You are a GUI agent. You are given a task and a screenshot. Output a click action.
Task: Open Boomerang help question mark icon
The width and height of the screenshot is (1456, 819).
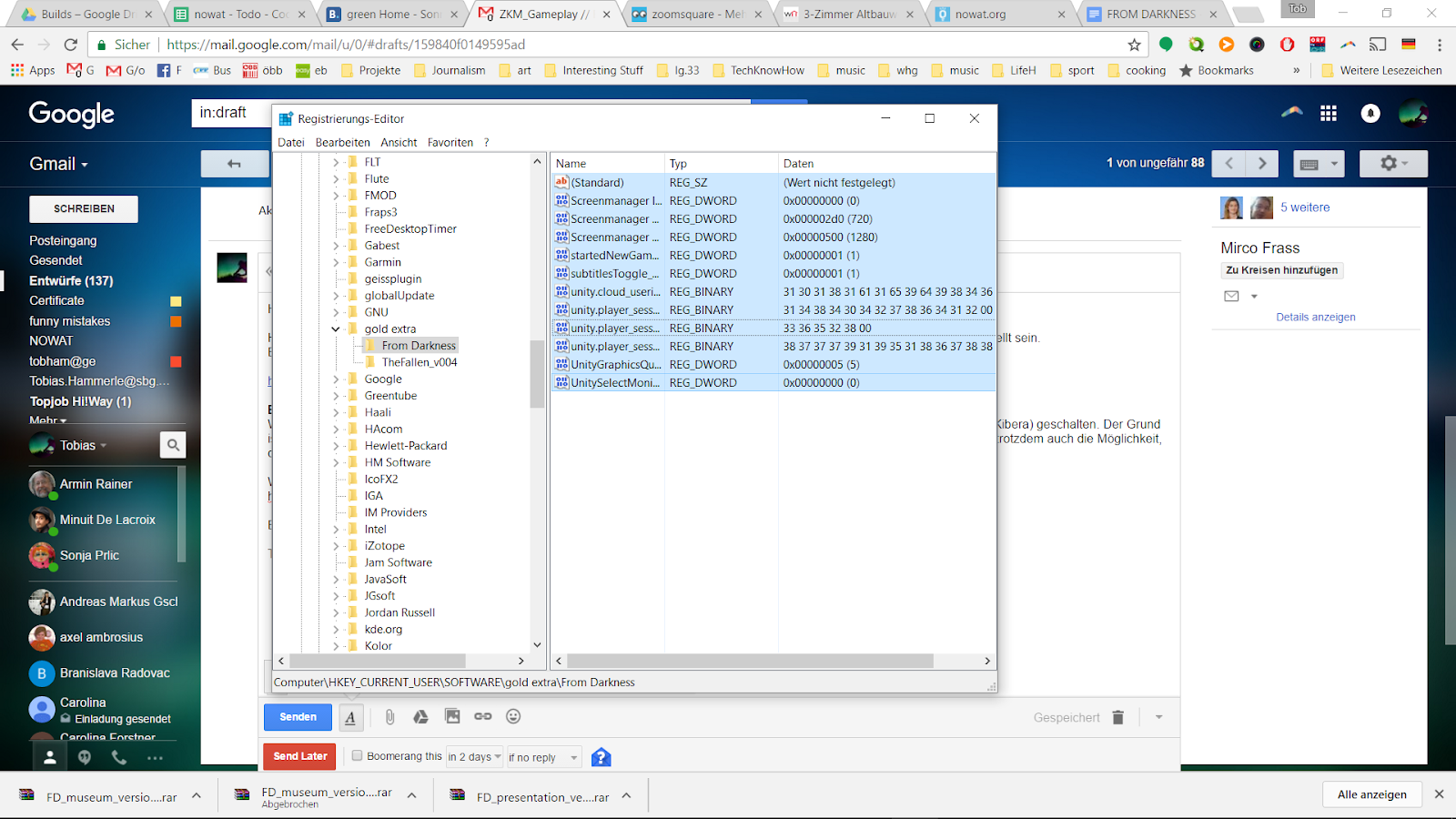click(x=601, y=757)
